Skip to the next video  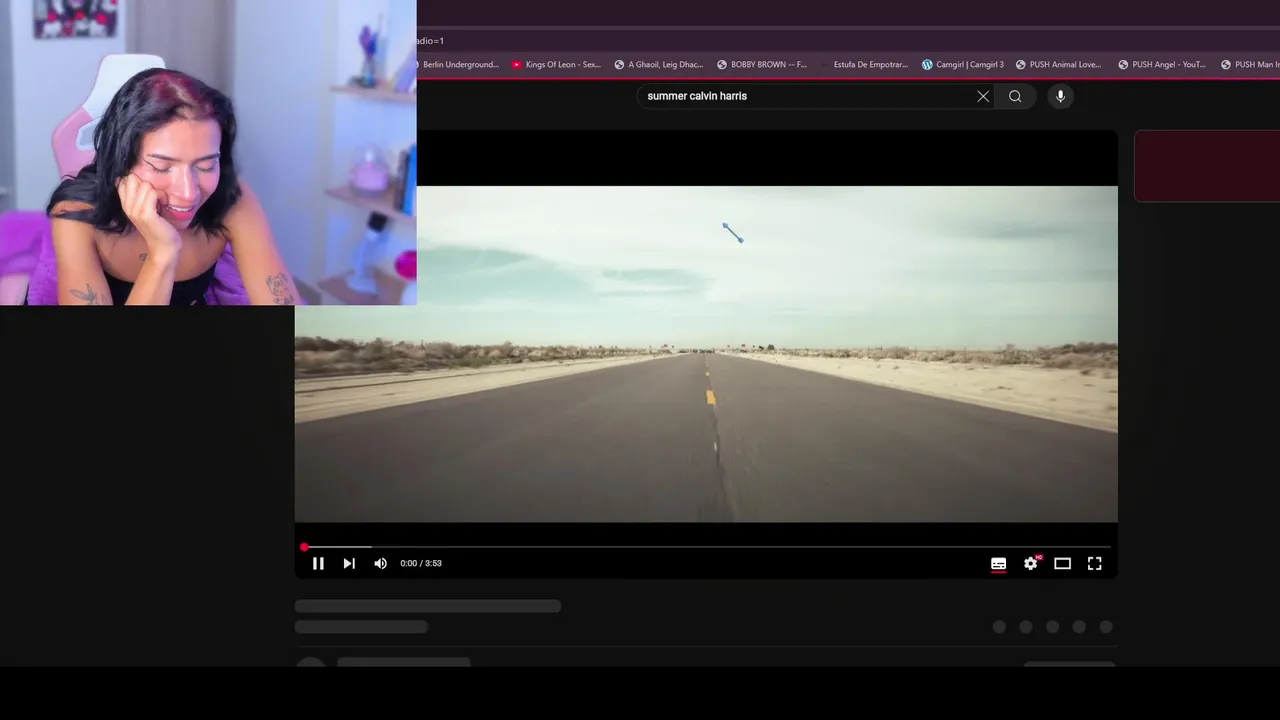click(x=349, y=564)
